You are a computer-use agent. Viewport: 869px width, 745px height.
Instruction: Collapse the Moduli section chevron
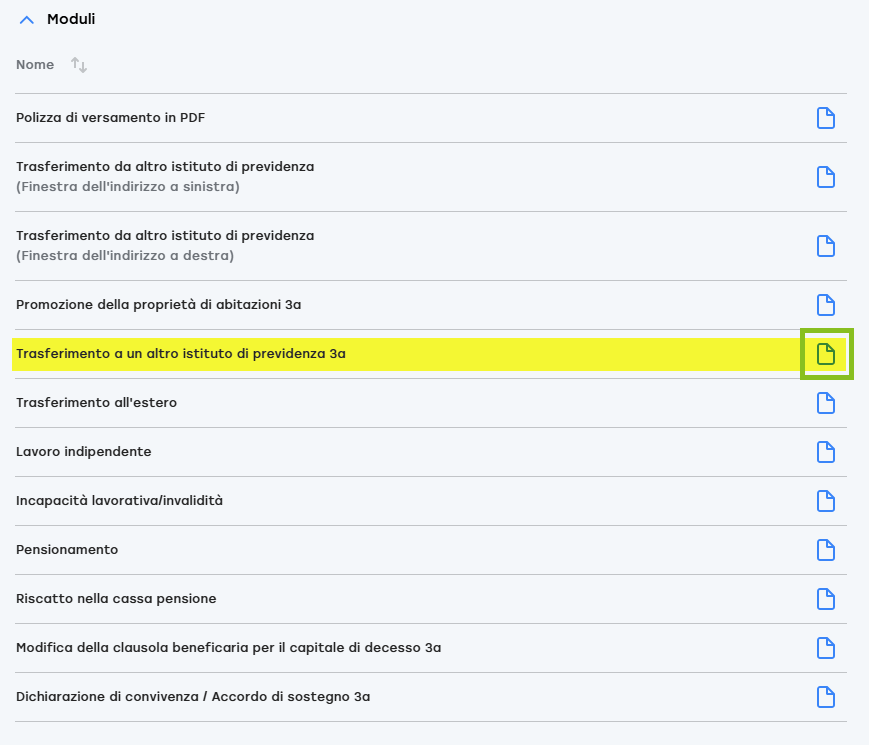[x=27, y=20]
